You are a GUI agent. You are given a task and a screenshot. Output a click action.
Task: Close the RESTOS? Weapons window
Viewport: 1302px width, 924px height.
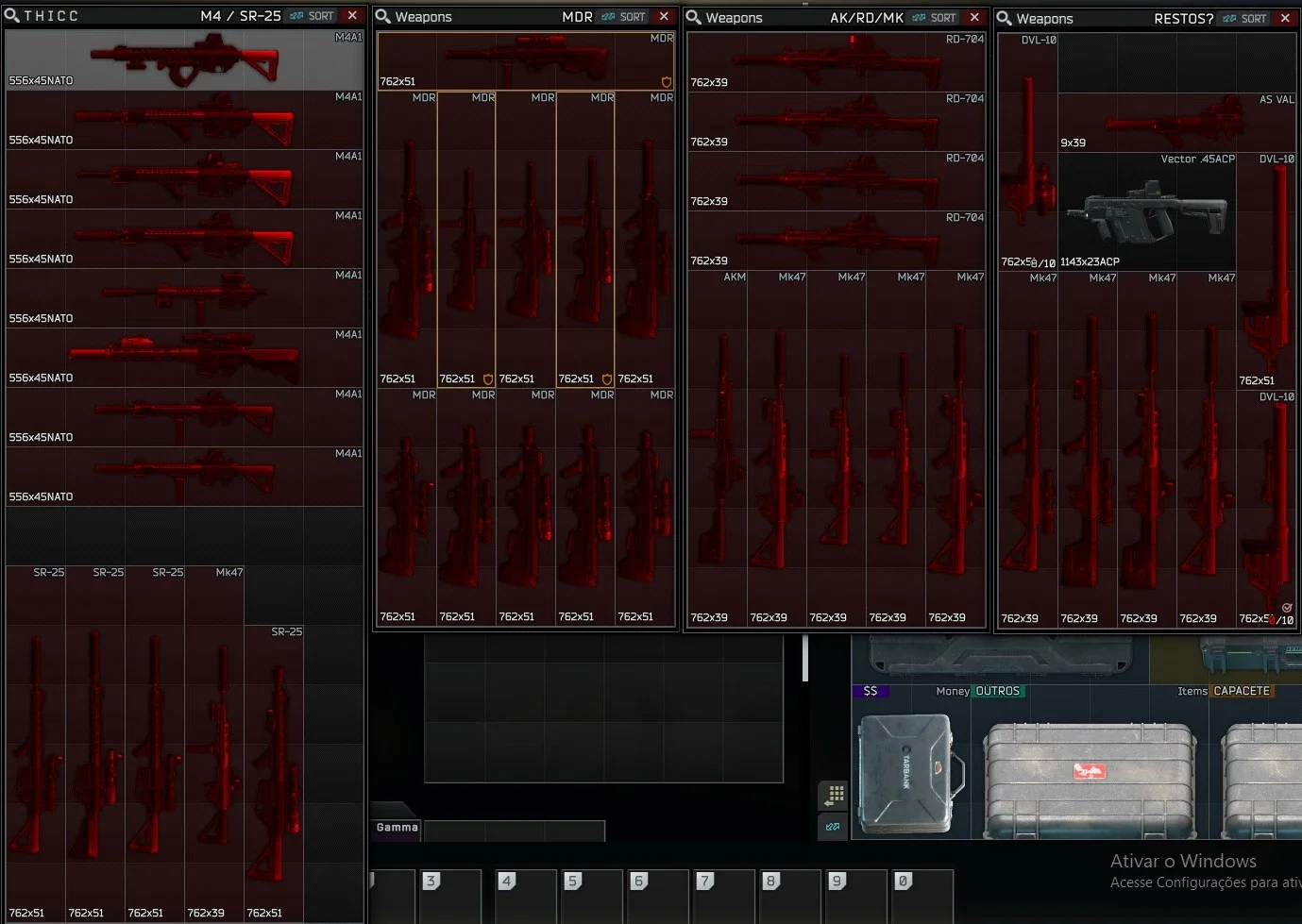(1285, 19)
